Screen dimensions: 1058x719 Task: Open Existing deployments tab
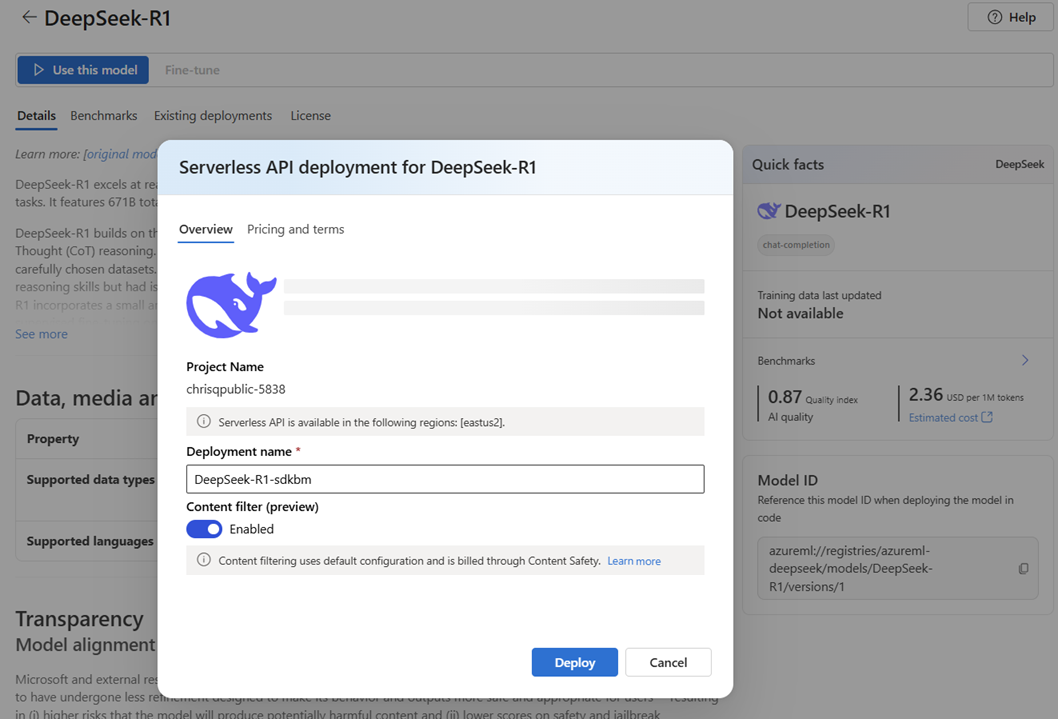(x=213, y=115)
